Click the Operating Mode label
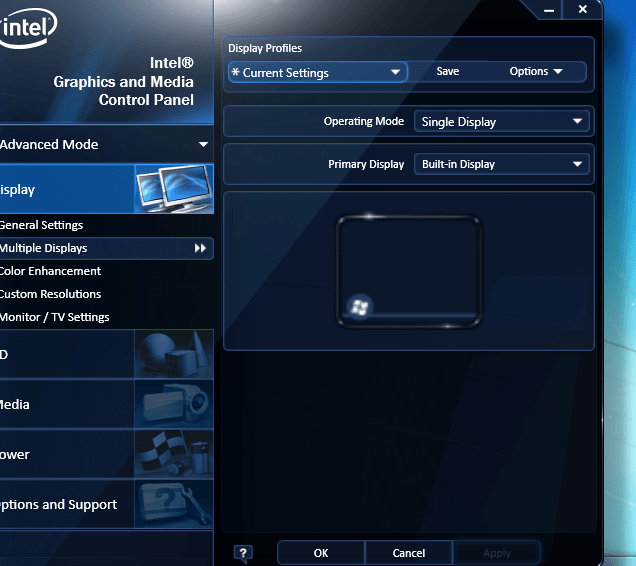636x566 pixels. pos(364,121)
